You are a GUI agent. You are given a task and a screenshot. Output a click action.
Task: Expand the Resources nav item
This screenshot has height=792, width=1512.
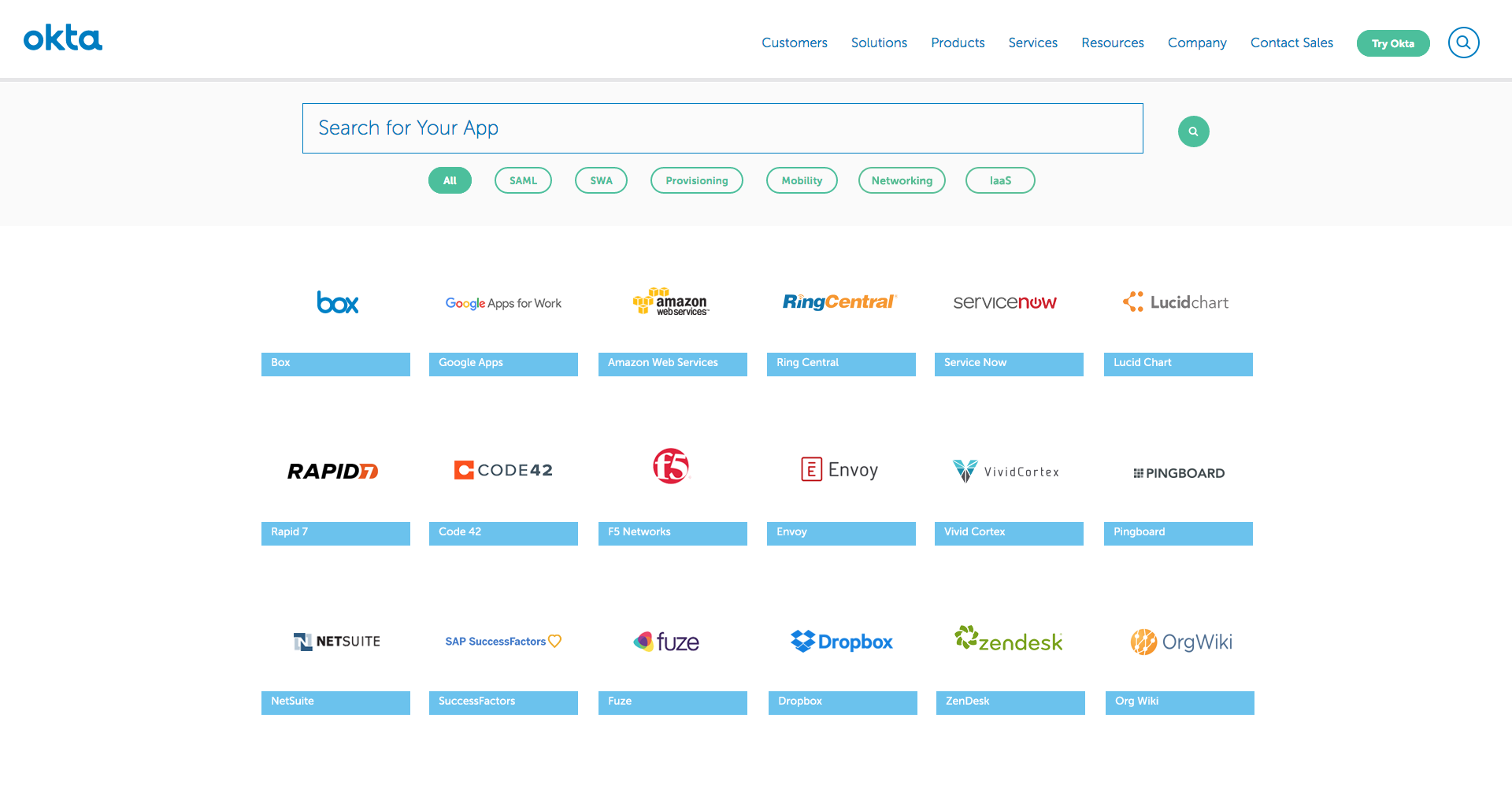(x=1112, y=43)
